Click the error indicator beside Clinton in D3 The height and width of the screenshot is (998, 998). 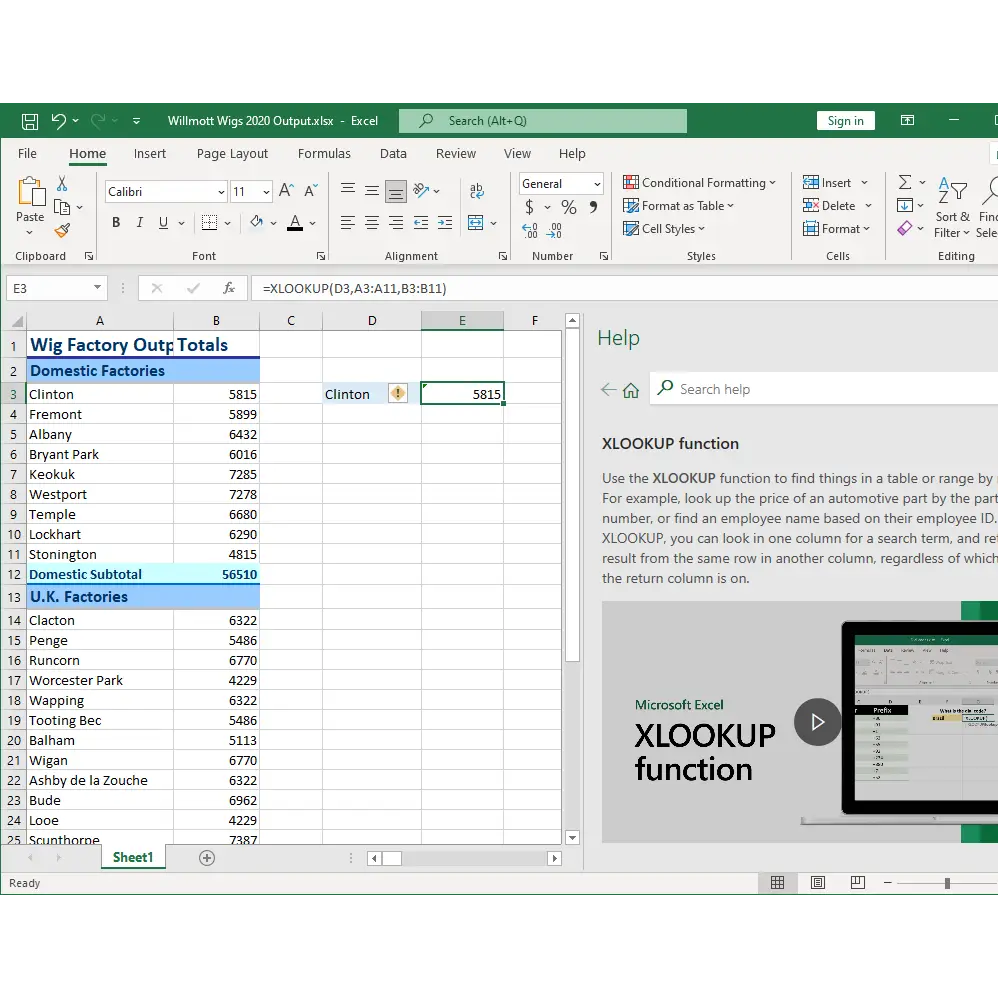point(397,393)
